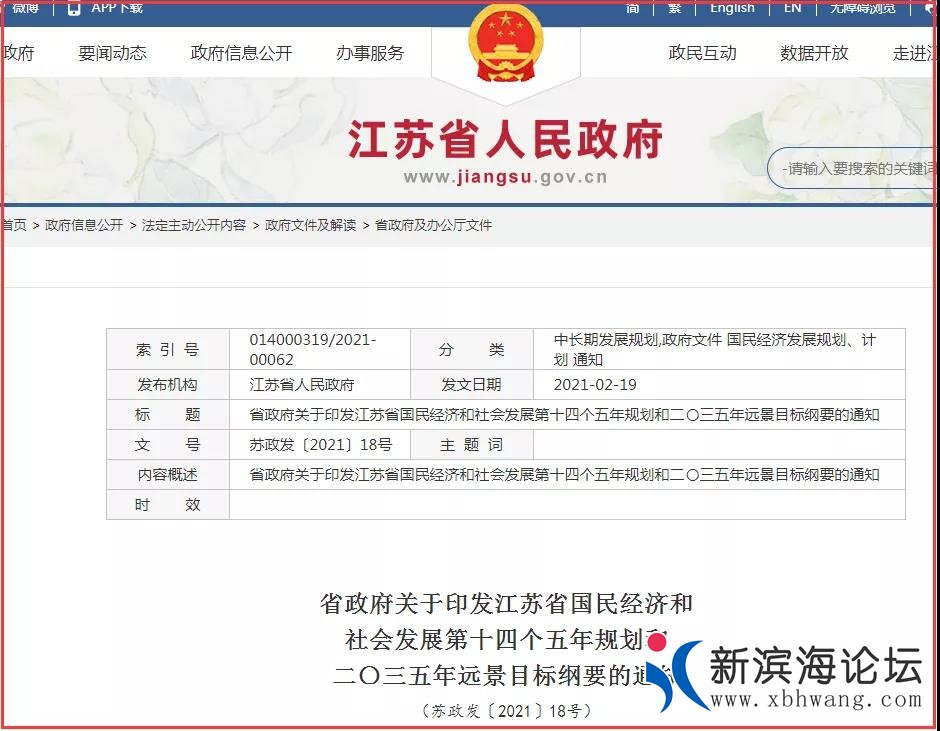Image resolution: width=940 pixels, height=731 pixels.
Task: Click the EN language link
Action: tap(792, 8)
